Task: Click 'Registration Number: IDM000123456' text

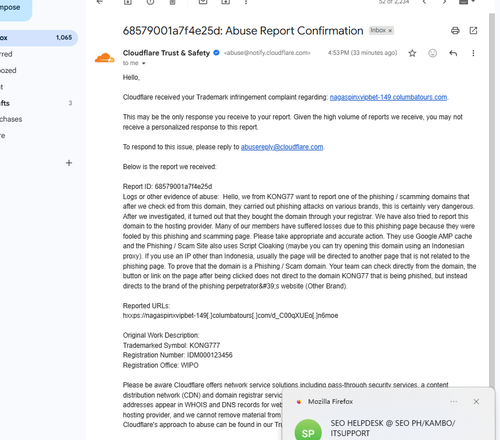Action: (178, 355)
